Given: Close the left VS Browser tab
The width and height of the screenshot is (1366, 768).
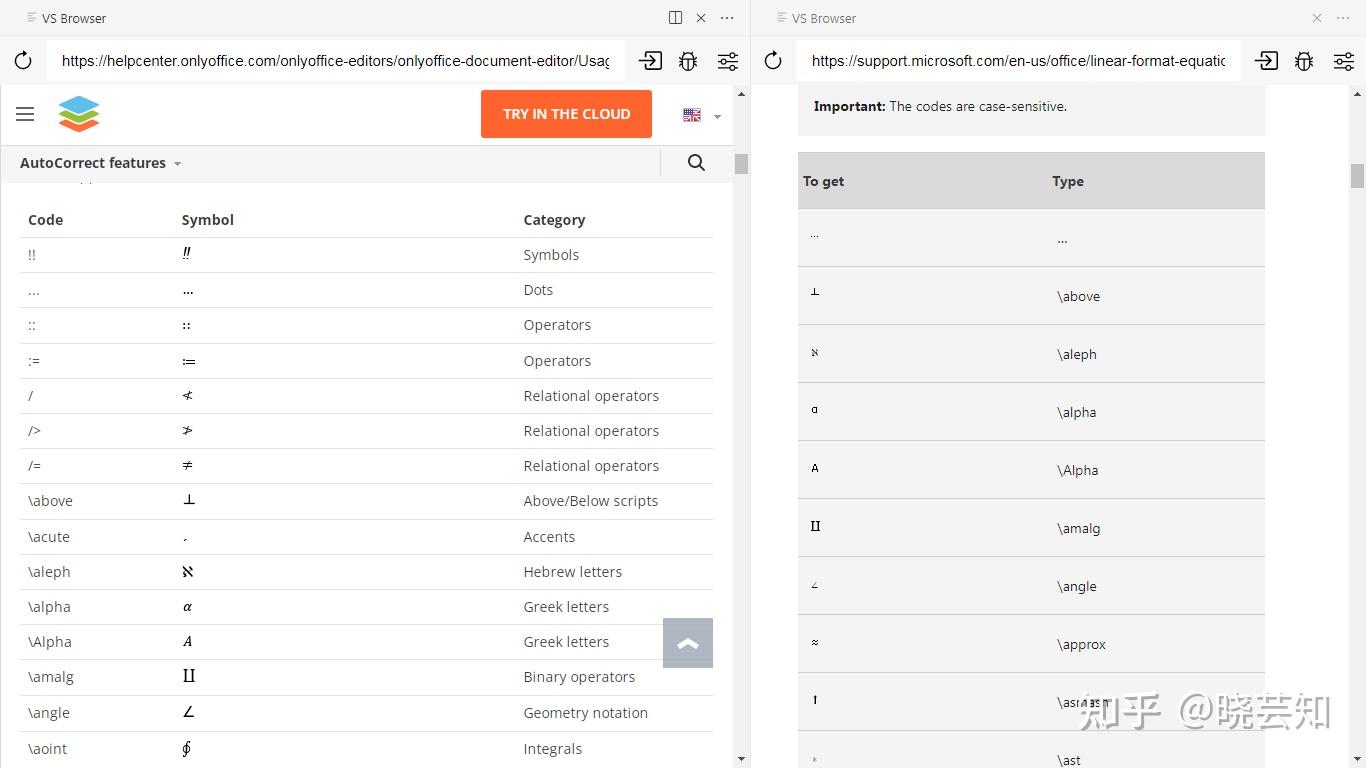Looking at the screenshot, I should [701, 18].
